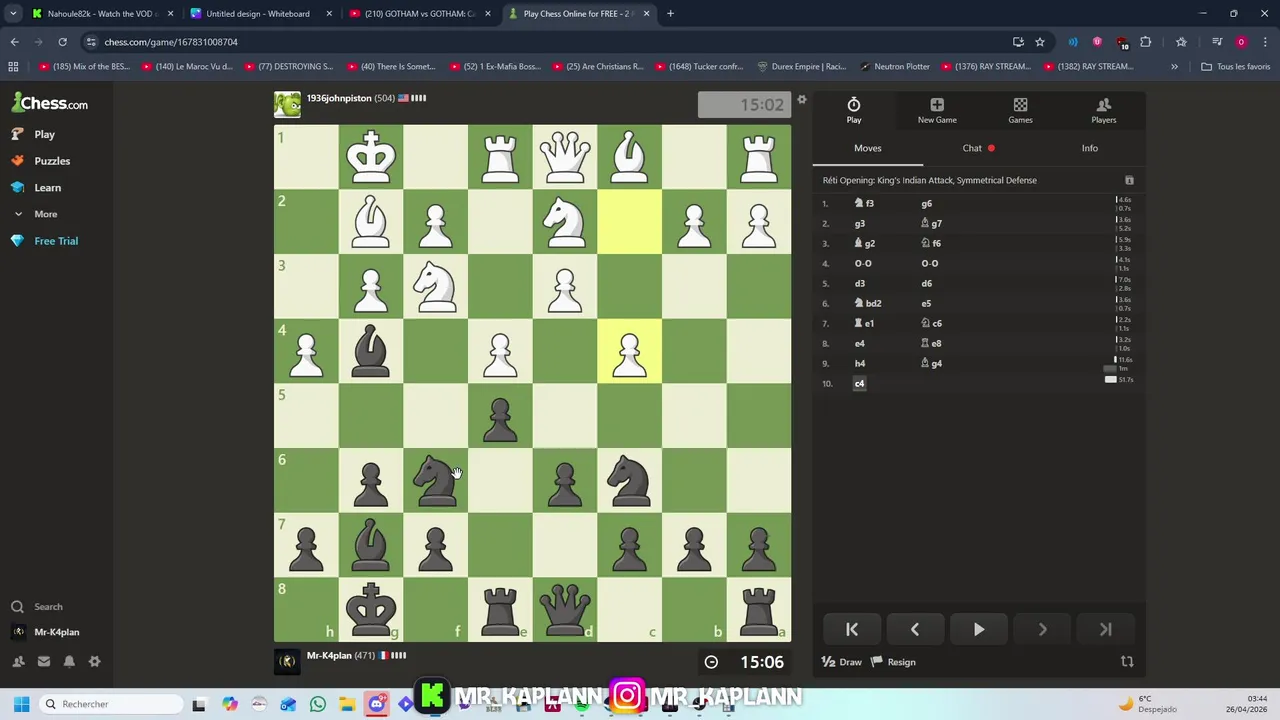Click the browser back arrow
The image size is (1280, 720).
(14, 42)
